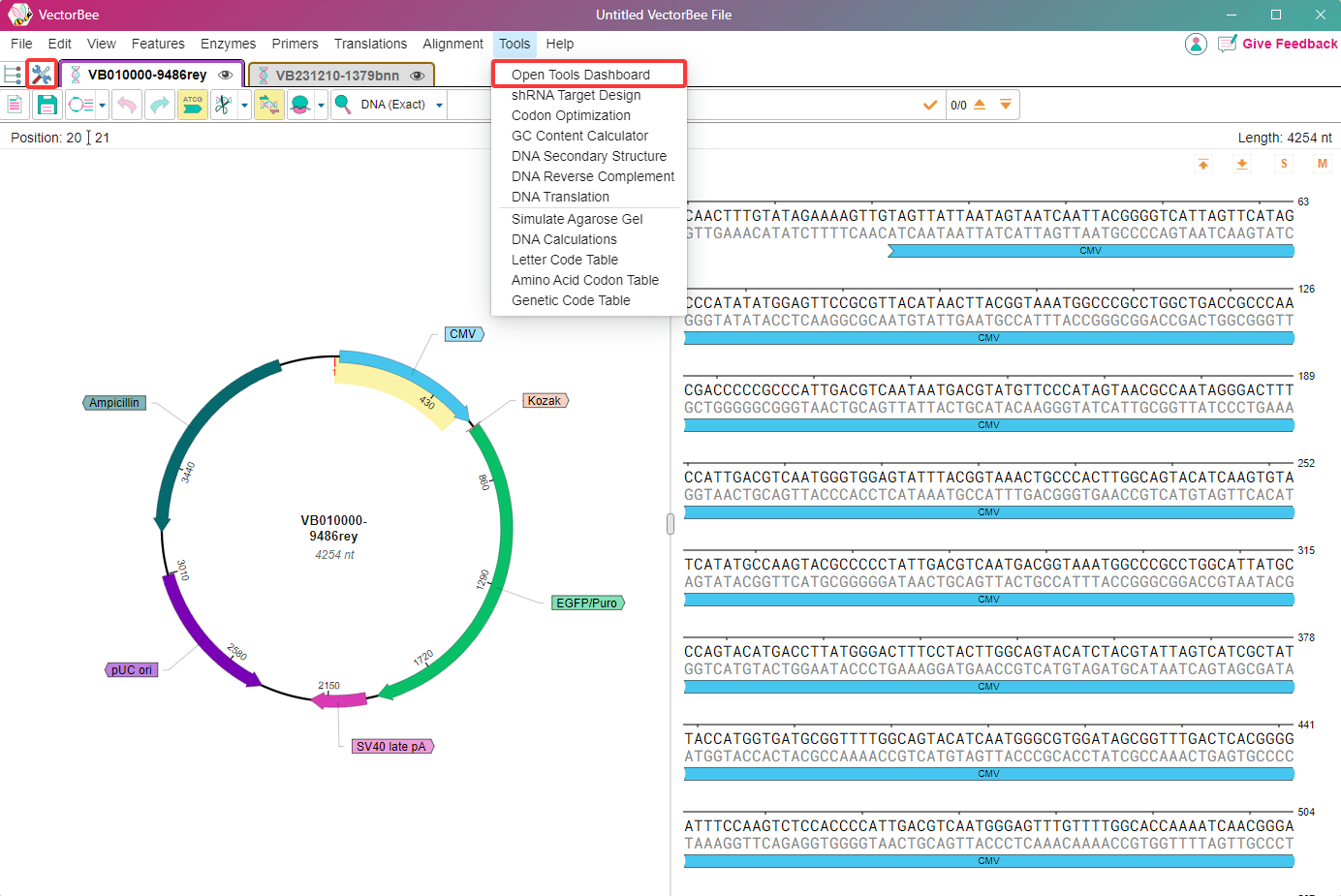Screen dimensions: 1341x896
Task: Open the Enzymes menu
Action: [x=229, y=44]
